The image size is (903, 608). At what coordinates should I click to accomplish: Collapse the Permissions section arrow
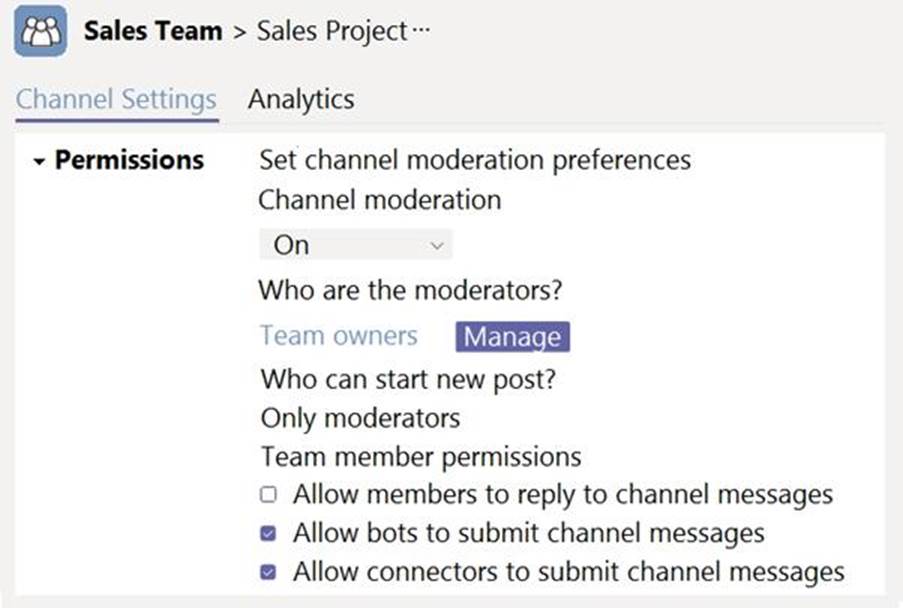pos(39,161)
